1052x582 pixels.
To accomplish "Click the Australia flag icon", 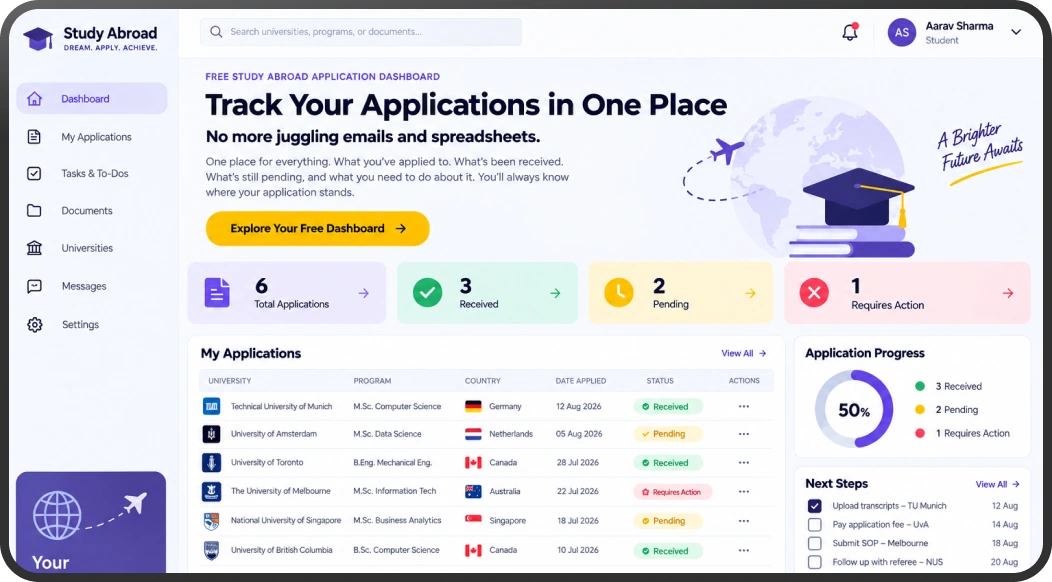I will pos(473,491).
